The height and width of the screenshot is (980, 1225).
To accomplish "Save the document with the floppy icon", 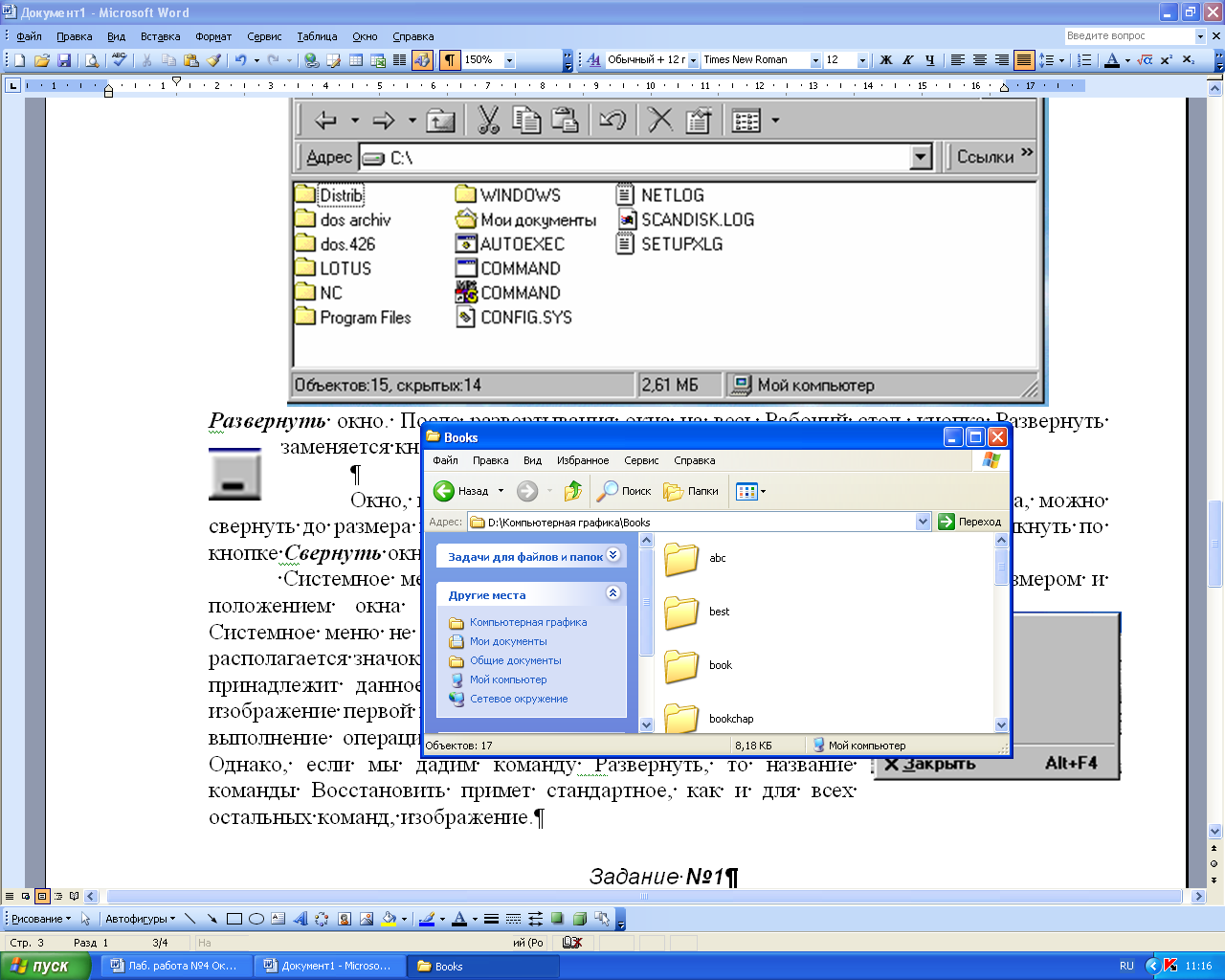I will pos(64,60).
